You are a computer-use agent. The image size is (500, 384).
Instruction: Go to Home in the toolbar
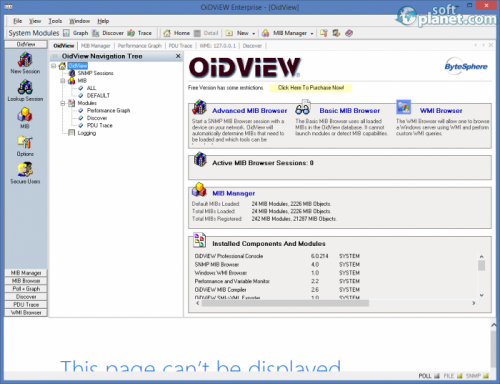[176, 33]
